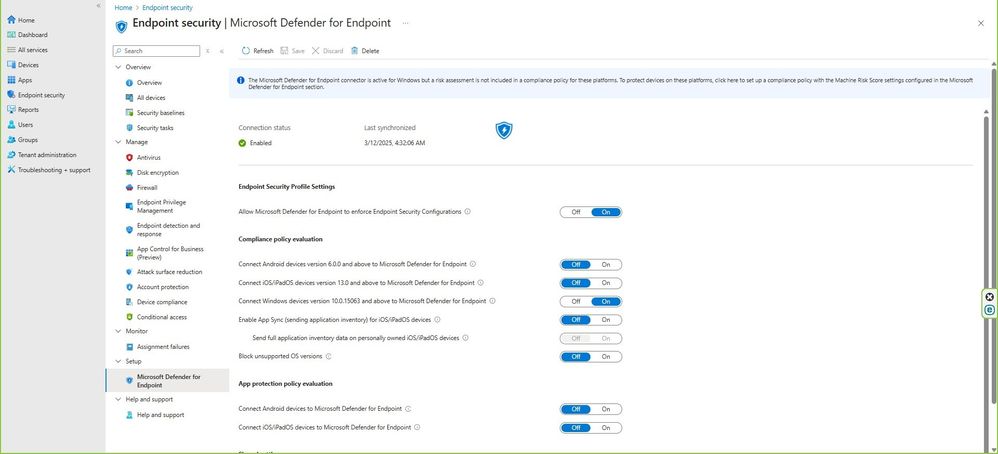The height and width of the screenshot is (454, 998).
Task: Click Troubleshooting + support wrench icon
Action: [x=11, y=170]
